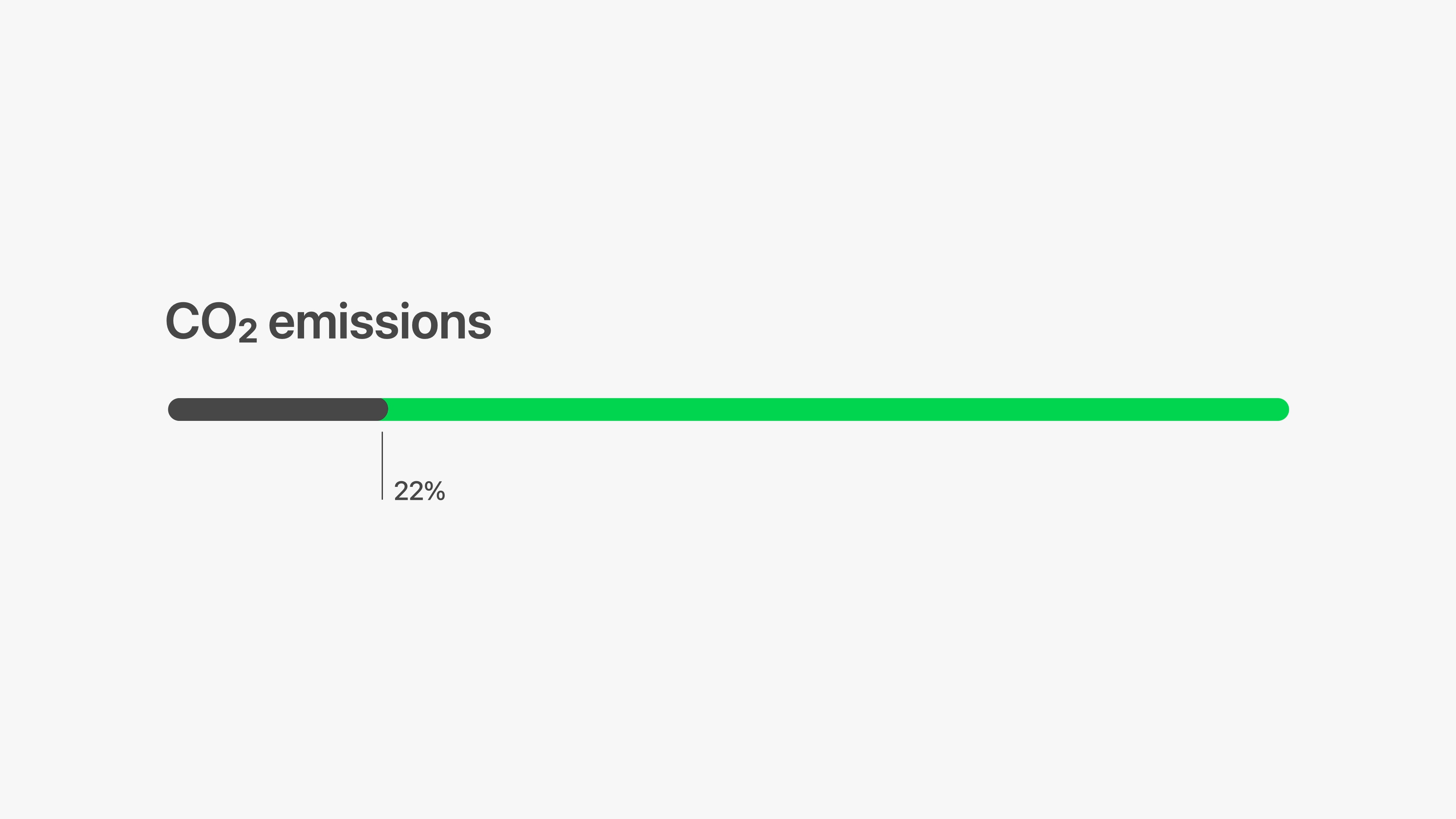
Task: Click the thin vertical marker line
Action: (x=382, y=466)
